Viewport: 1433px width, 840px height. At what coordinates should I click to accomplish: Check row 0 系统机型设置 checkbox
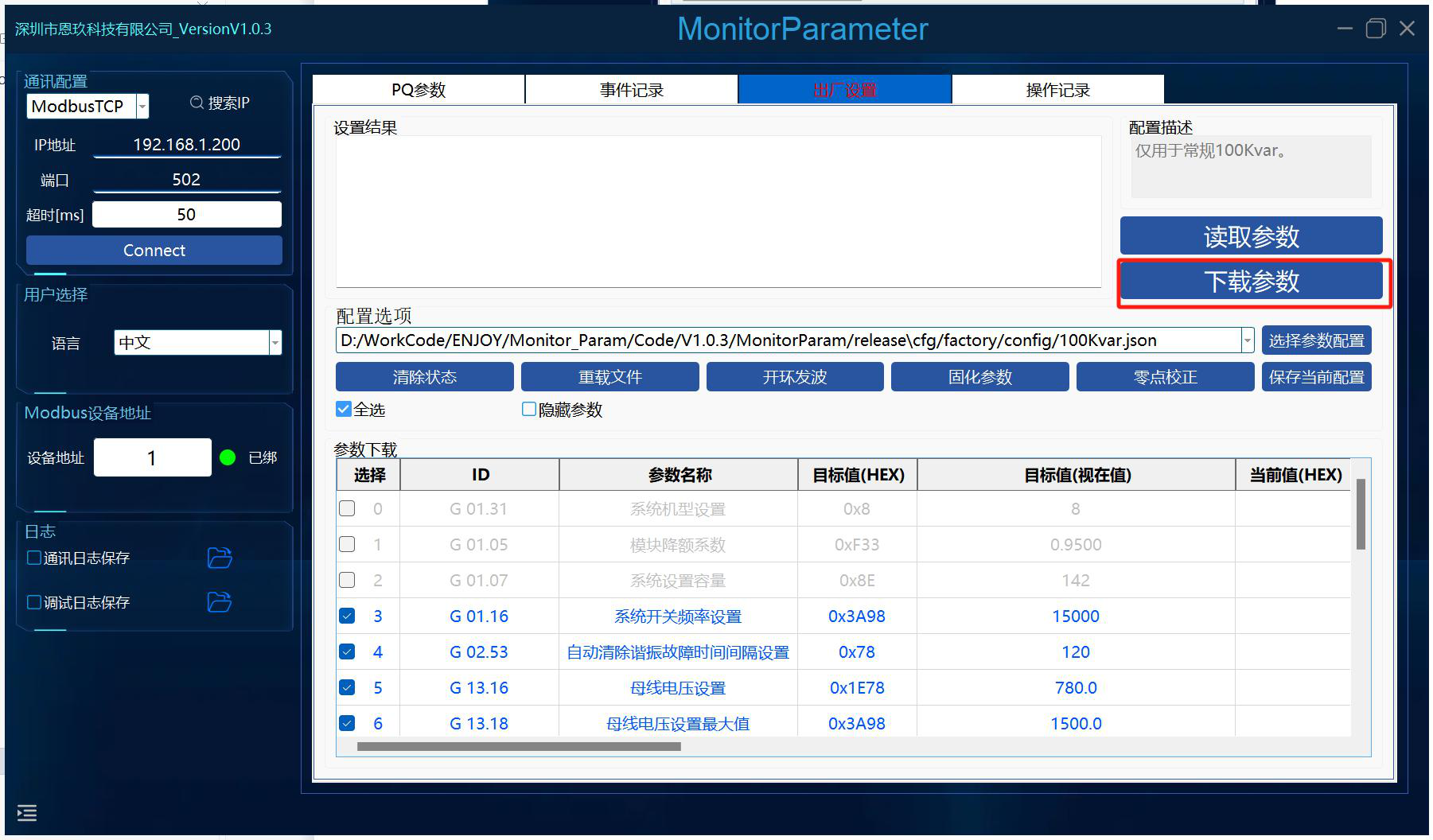[347, 508]
